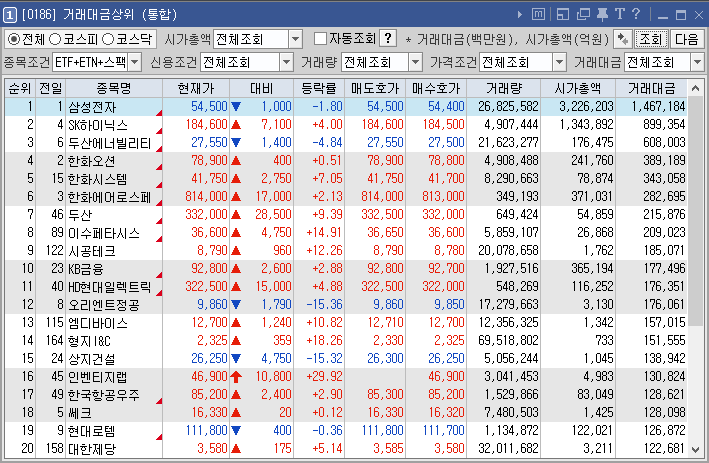The height and width of the screenshot is (463, 709).
Task: Select the 대한제당 stock name
Action: click(x=92, y=449)
